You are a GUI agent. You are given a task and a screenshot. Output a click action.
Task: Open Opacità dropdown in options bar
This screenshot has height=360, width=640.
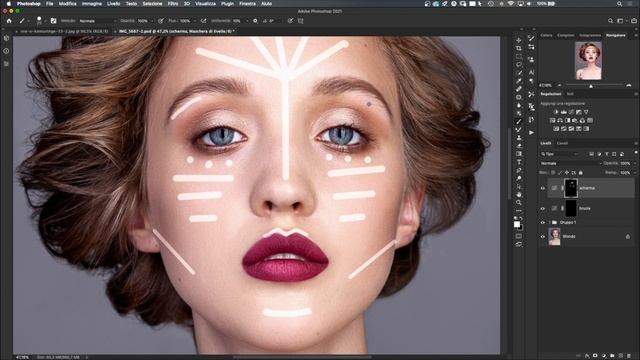[151, 20]
